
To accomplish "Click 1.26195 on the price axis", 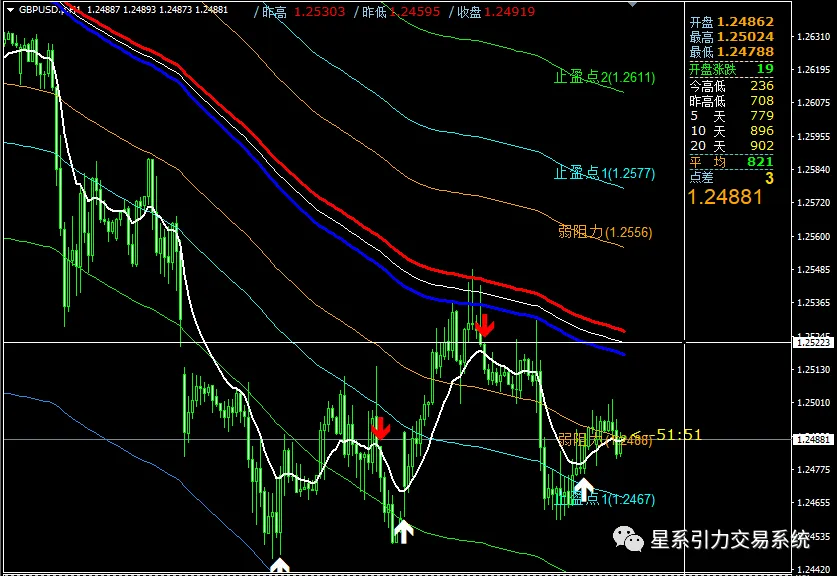I will [x=814, y=70].
